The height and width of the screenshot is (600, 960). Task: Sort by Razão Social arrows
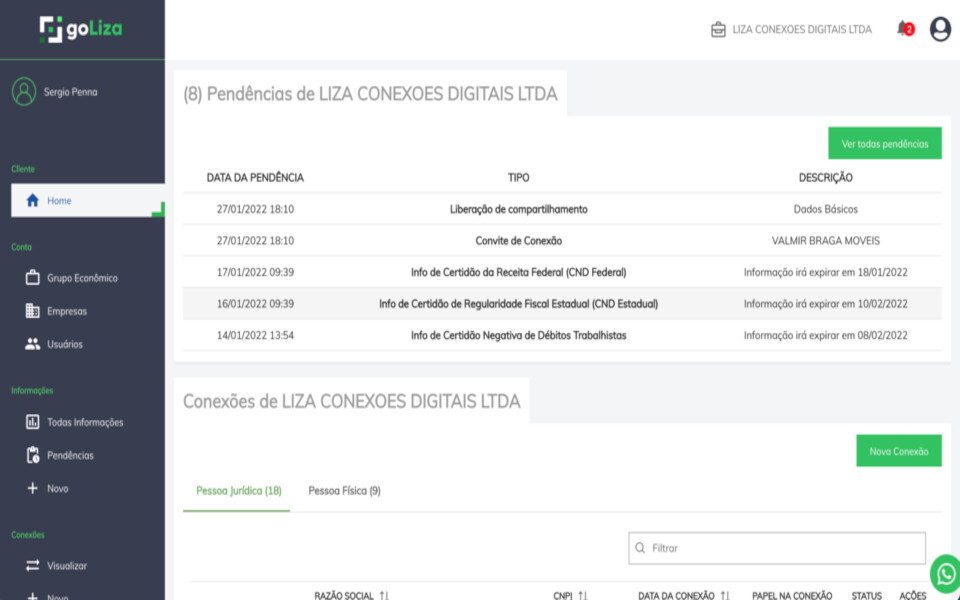coord(384,596)
